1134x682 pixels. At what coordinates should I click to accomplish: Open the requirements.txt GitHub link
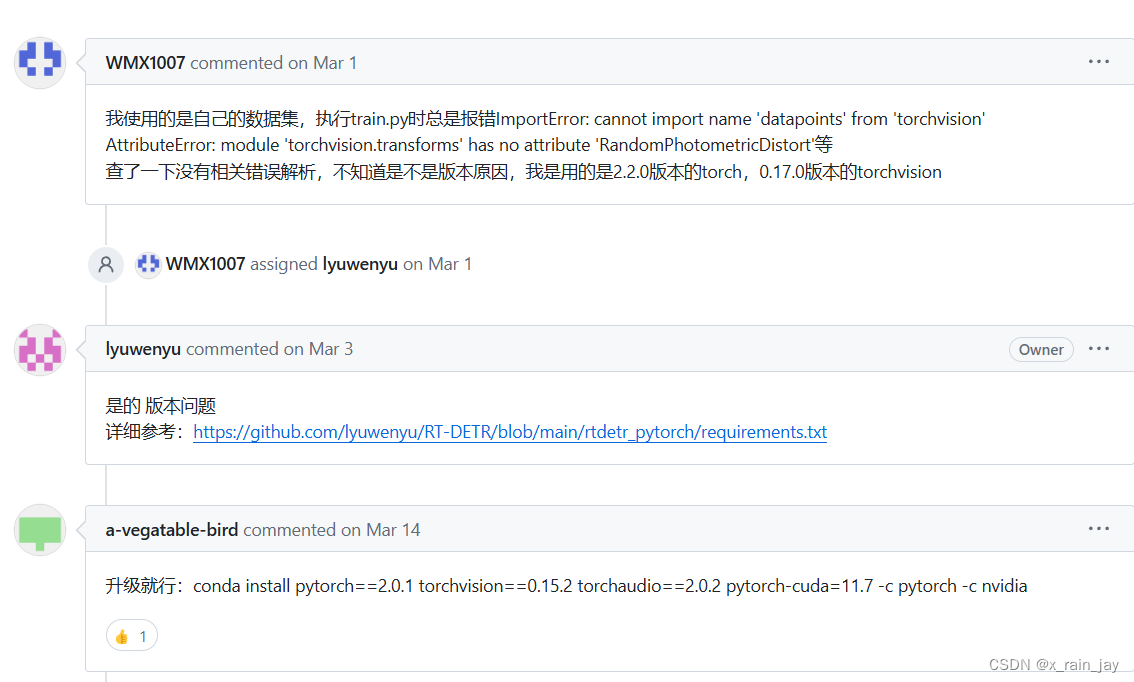click(510, 432)
